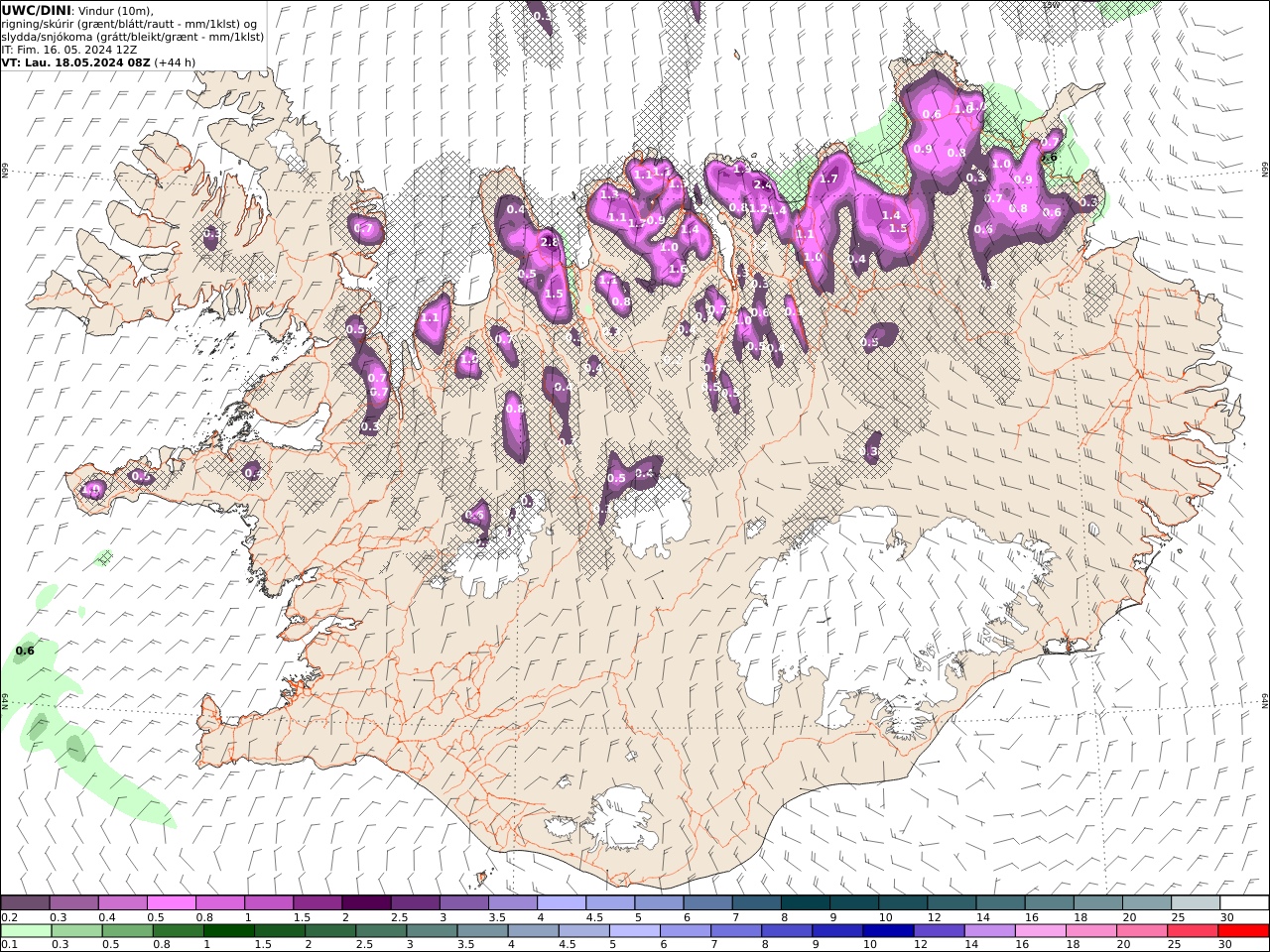Select the 'slydda/snjókoma' description line
Screen dimensions: 1270x952
[x=133, y=37]
